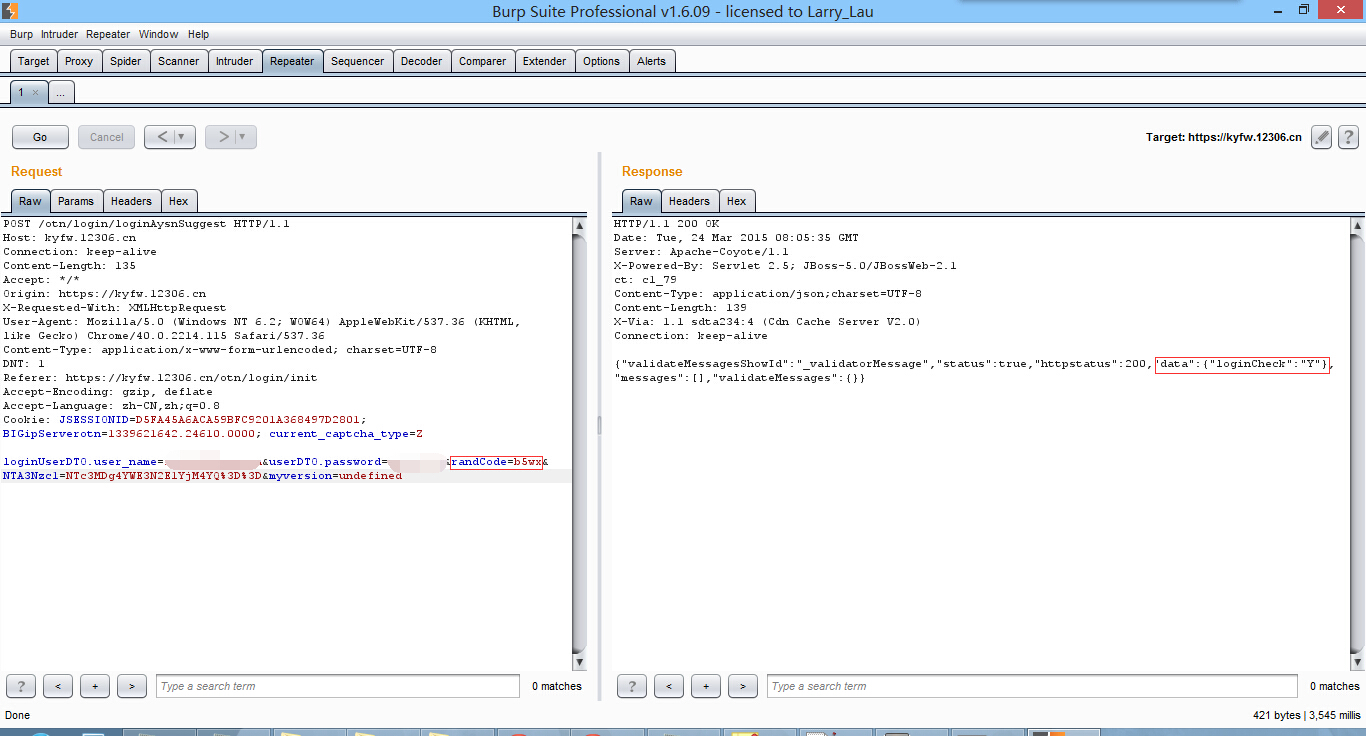Open the Repeater help question-mark icon
1366x736 pixels.
(1348, 137)
